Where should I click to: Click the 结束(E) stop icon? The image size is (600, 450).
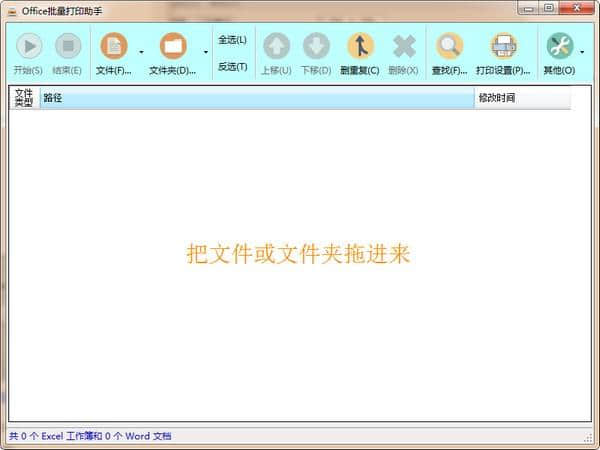(x=68, y=46)
